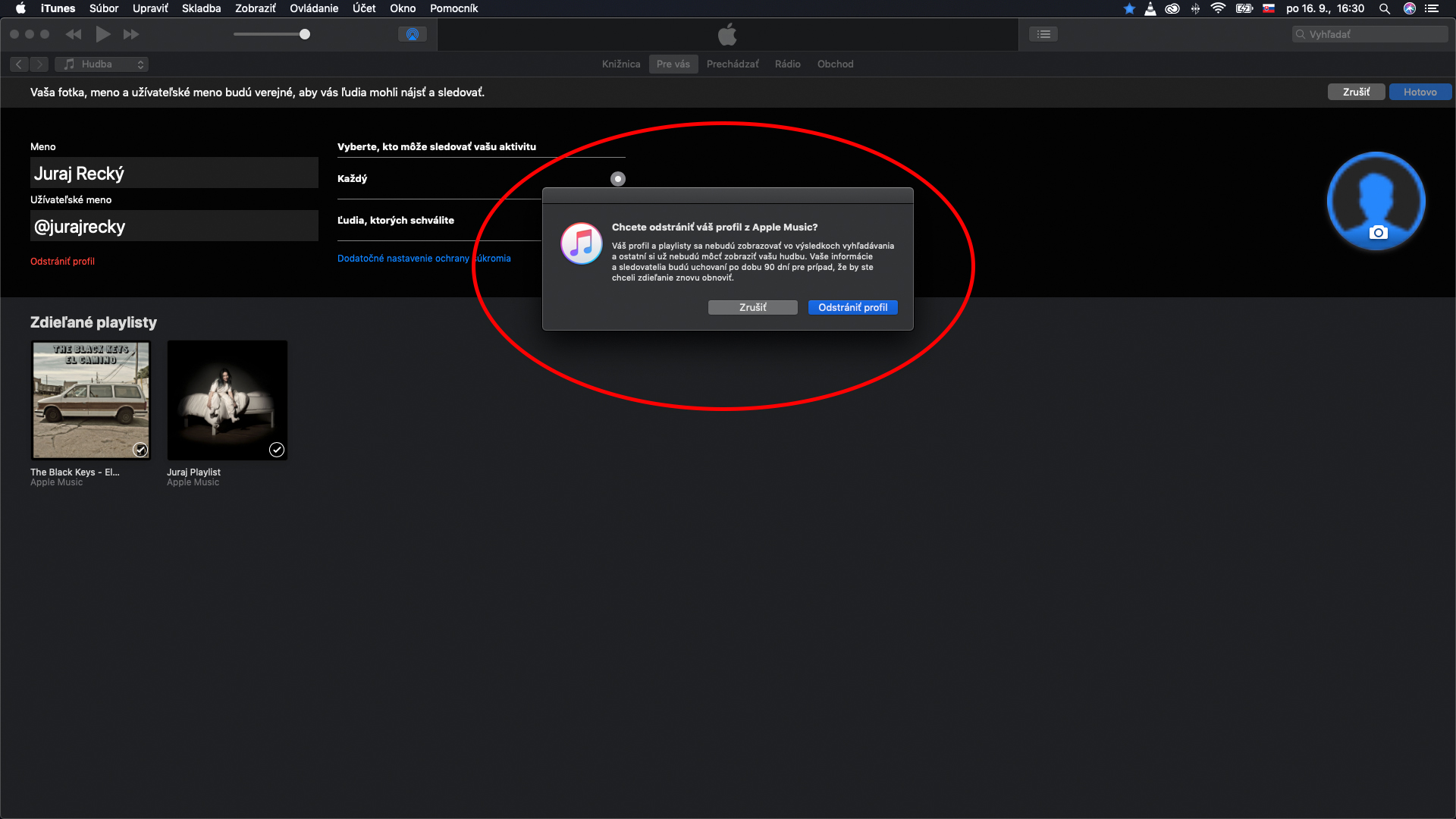This screenshot has width=1456, height=819.
Task: Click the Play button
Action: [103, 34]
